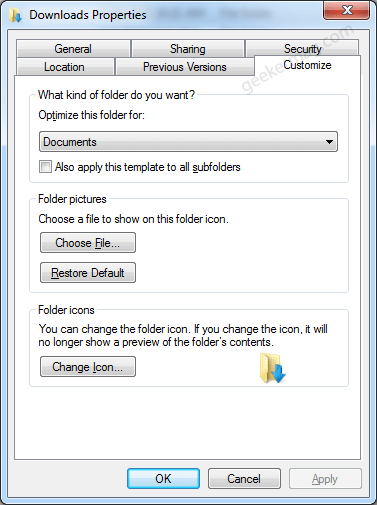Open the Change Icon dialog
377x505 pixels.
(88, 367)
